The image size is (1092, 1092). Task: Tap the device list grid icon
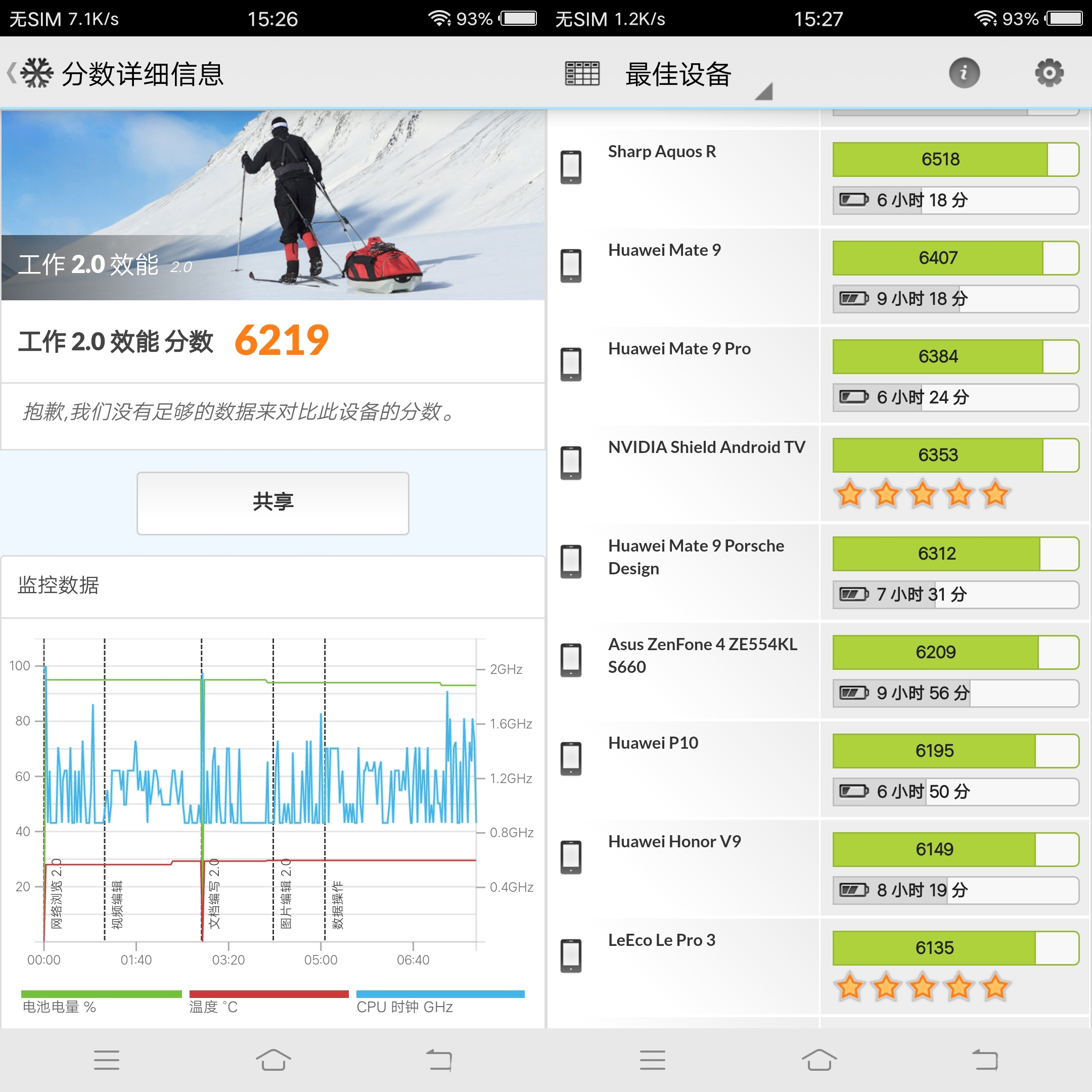click(582, 73)
